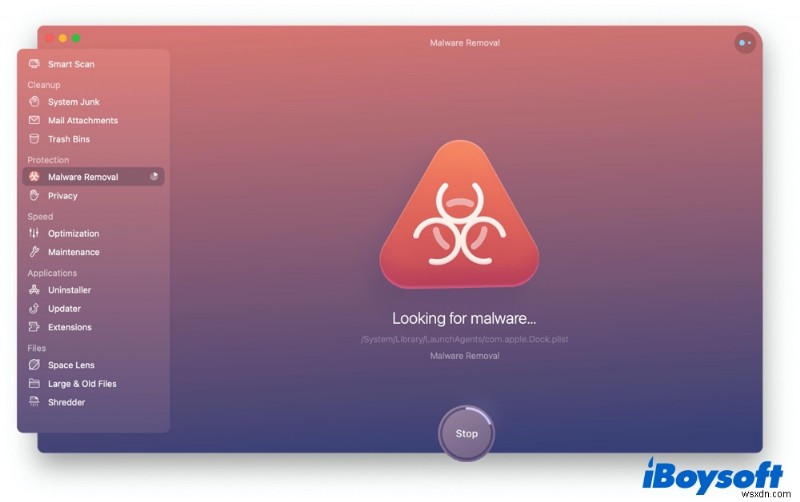Click the Mail Attachments envelope icon
Screen dimensions: 800x502
(34, 120)
